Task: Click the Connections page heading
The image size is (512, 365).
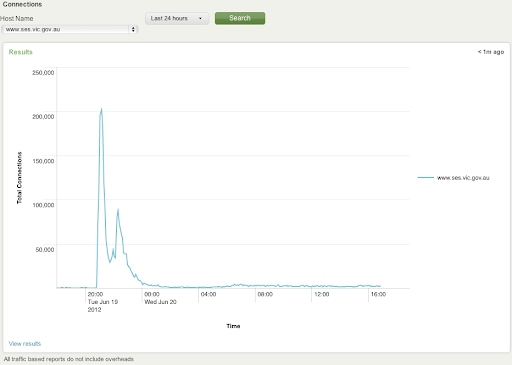Action: pos(22,4)
